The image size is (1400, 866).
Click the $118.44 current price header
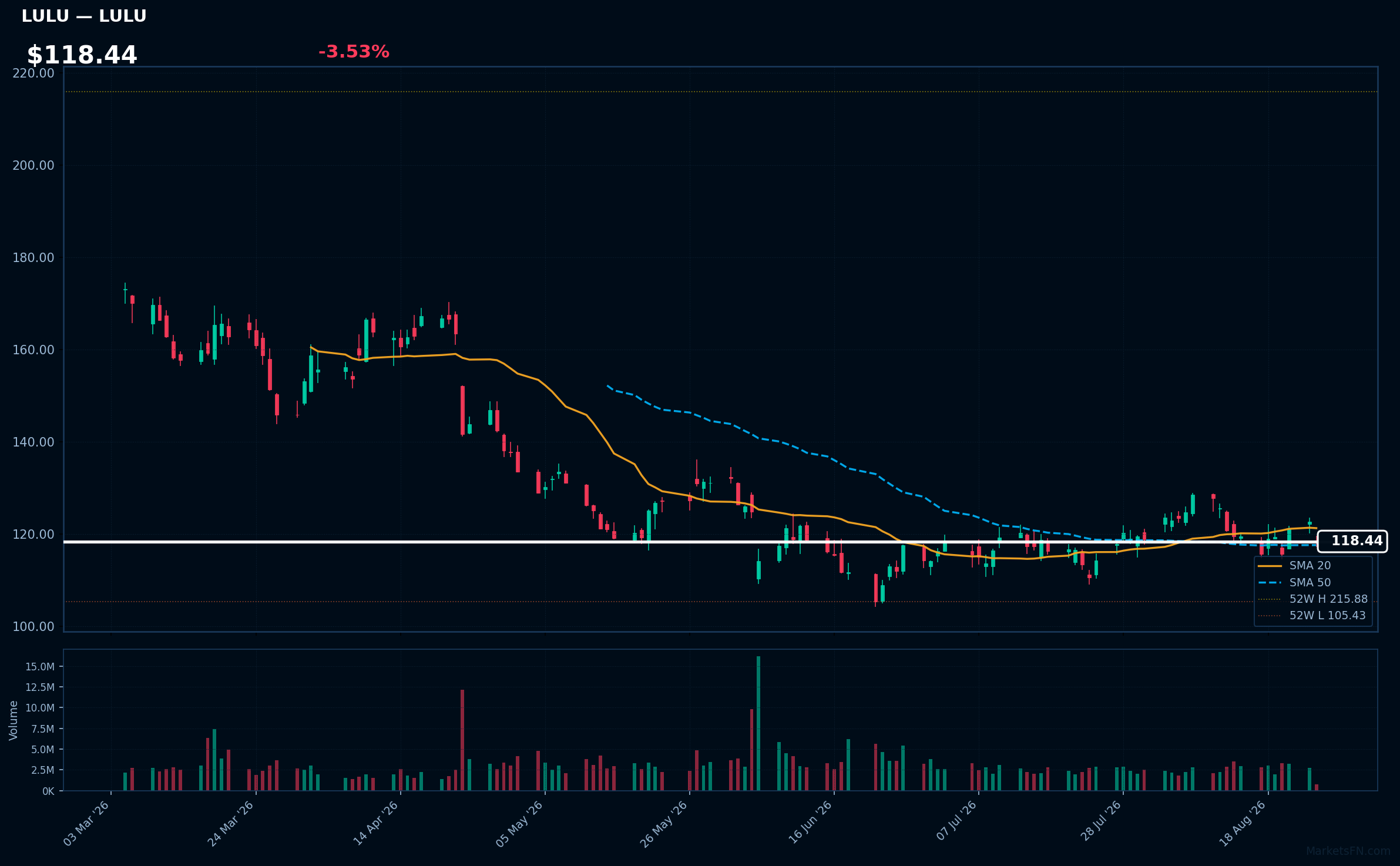[82, 55]
